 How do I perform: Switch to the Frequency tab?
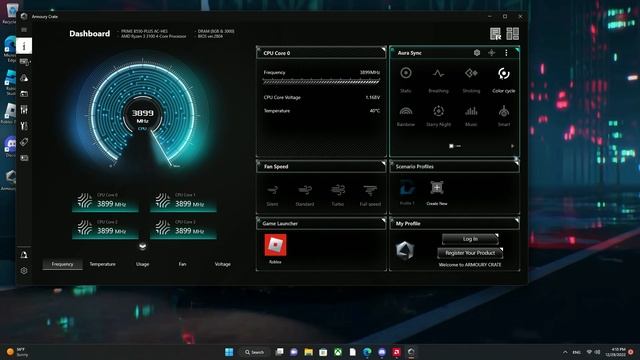62,264
